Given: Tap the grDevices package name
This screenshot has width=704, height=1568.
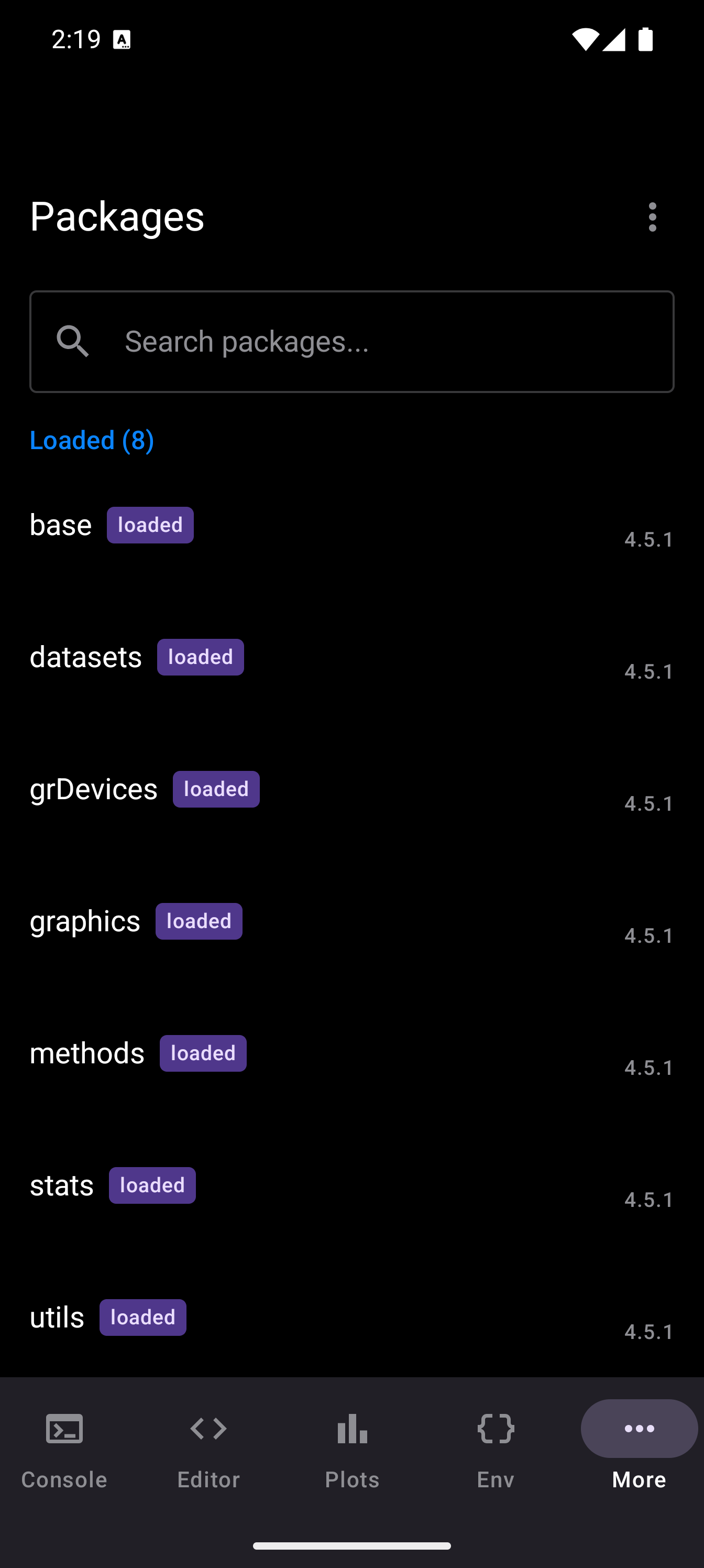Looking at the screenshot, I should [94, 789].
